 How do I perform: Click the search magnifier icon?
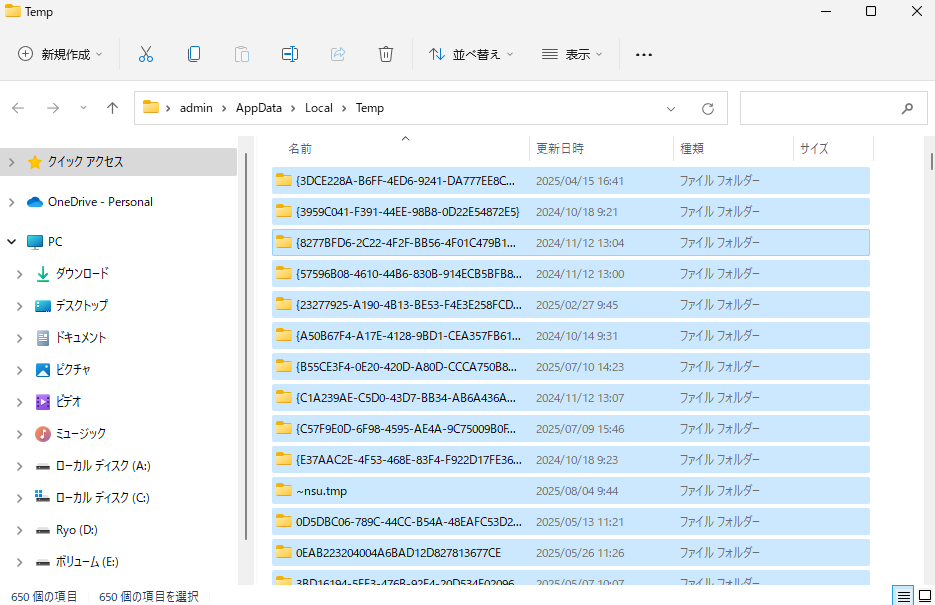(x=905, y=107)
